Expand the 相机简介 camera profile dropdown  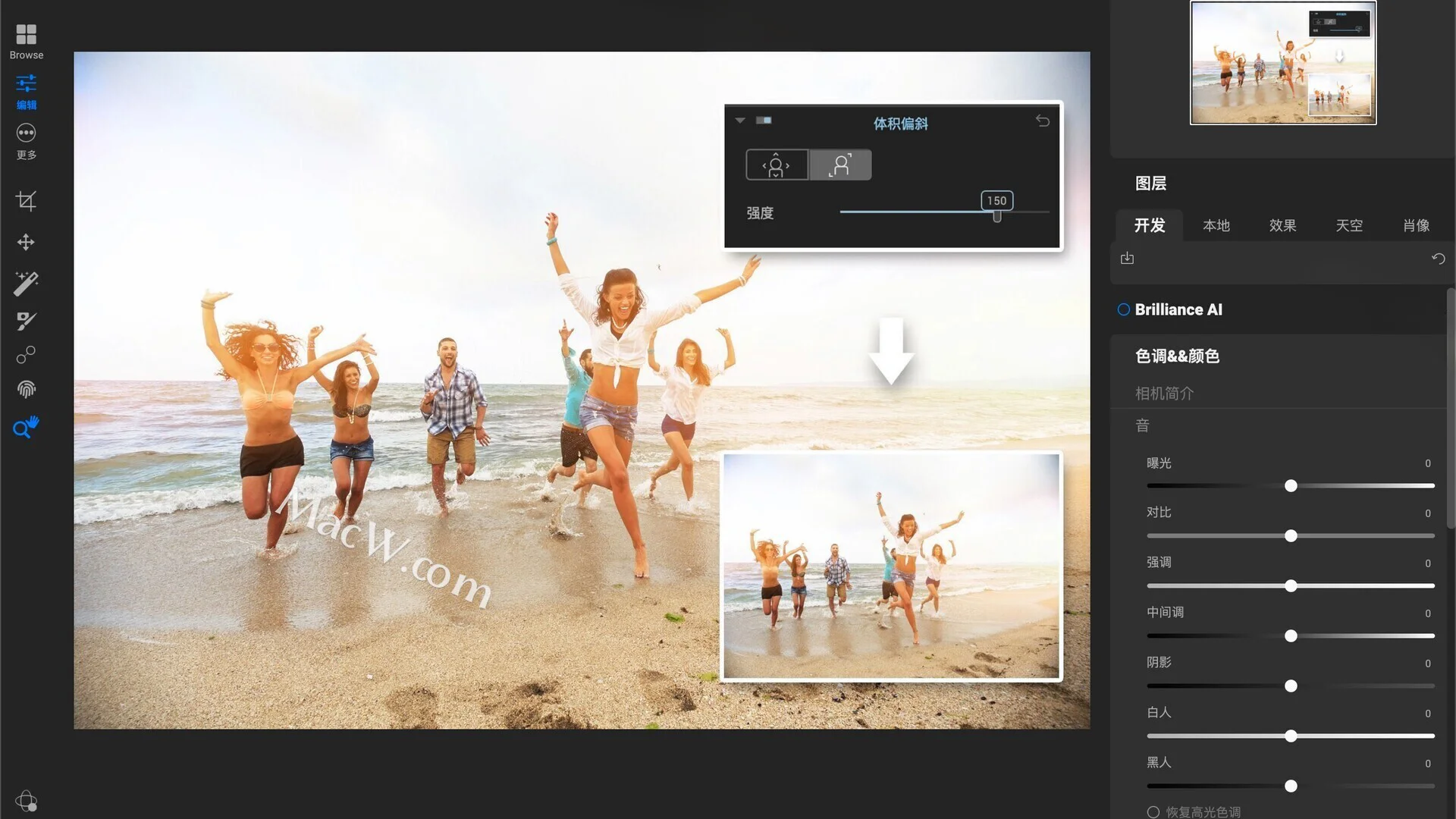[1165, 393]
